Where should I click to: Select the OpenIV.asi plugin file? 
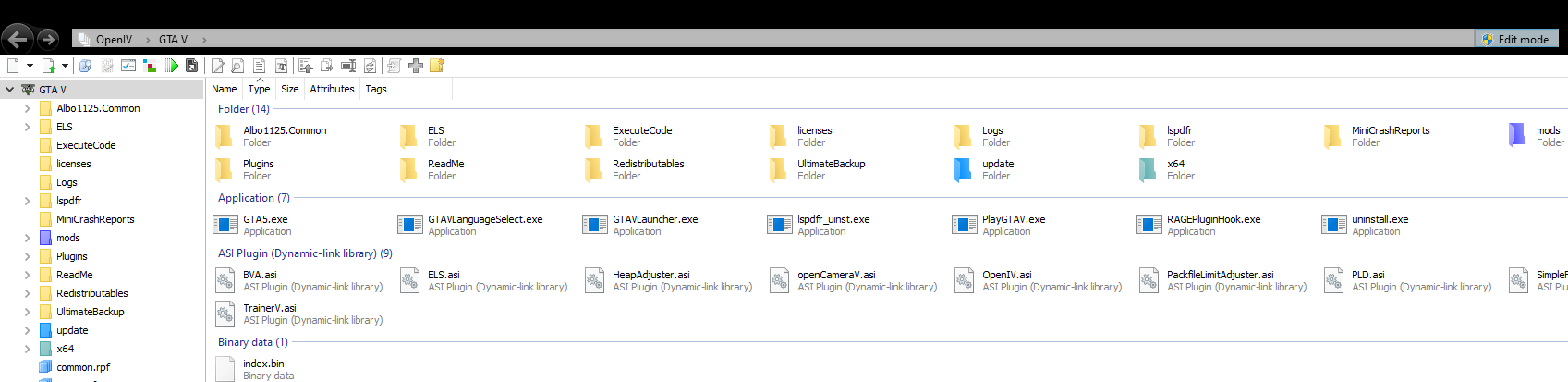(1006, 276)
